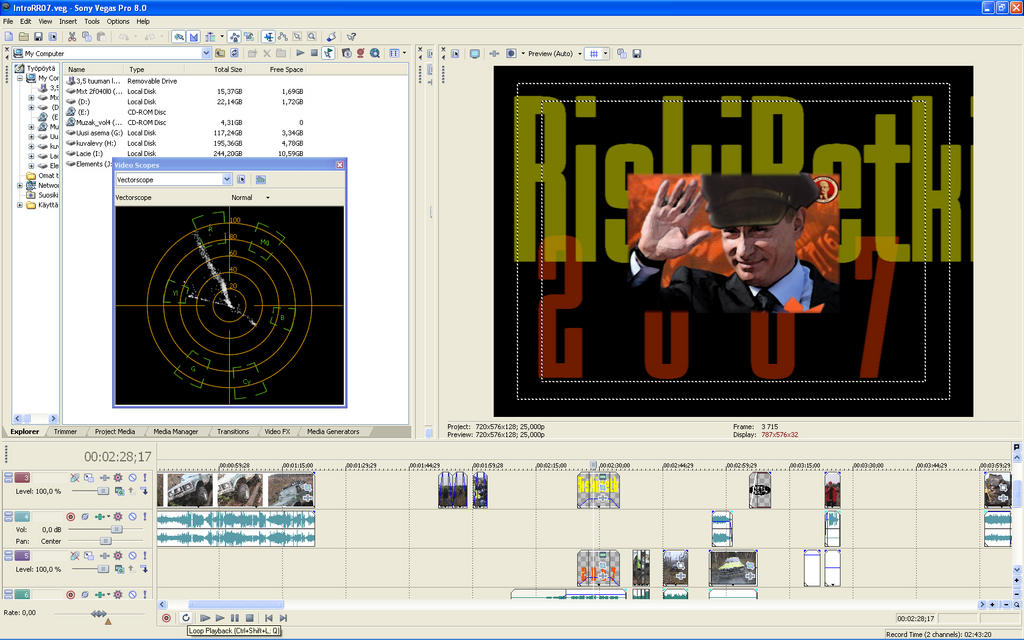
Task: Solo audio track 4
Action: coord(145,516)
